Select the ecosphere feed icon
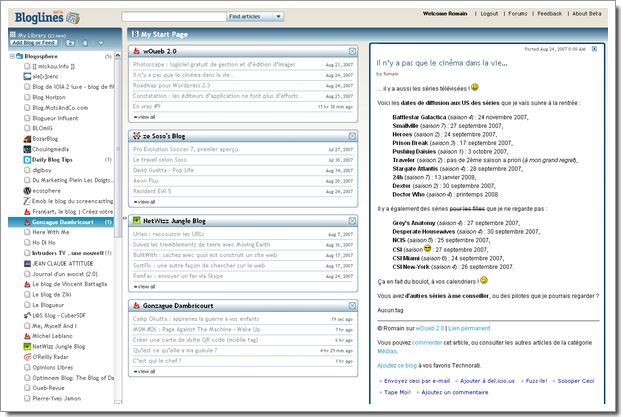The height and width of the screenshot is (417, 621). click(27, 191)
